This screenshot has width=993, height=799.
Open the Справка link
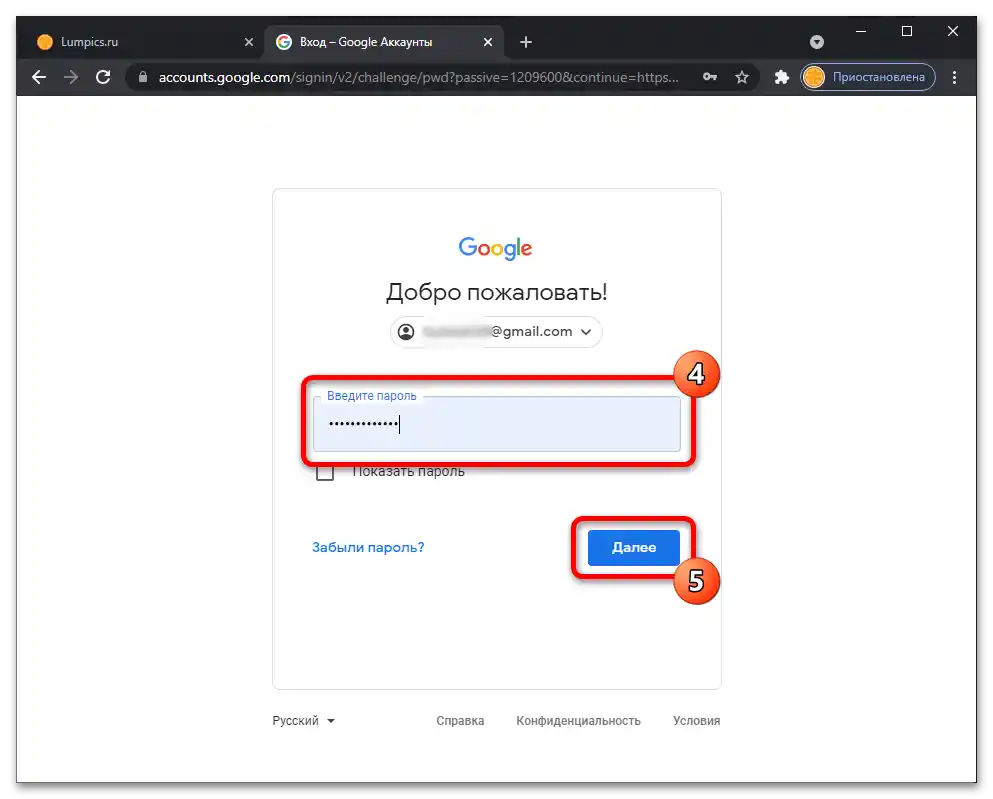coord(460,720)
